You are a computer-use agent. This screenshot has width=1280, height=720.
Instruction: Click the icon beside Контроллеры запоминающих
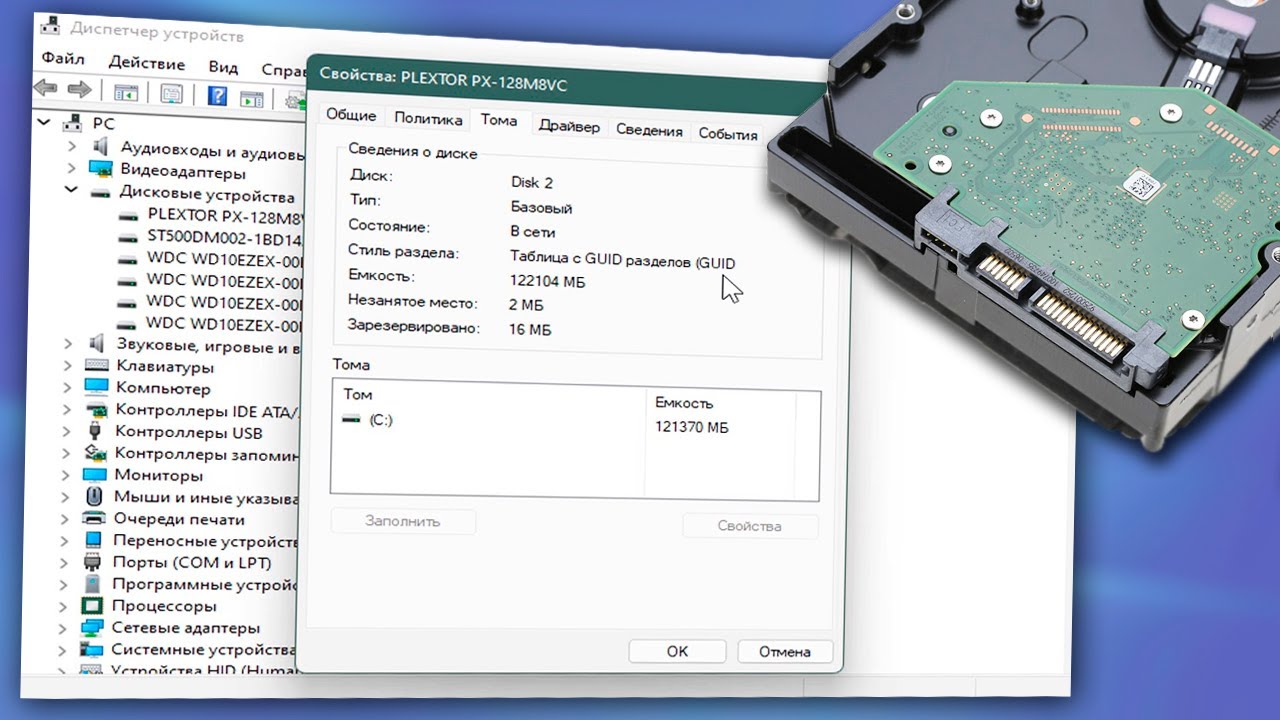(x=95, y=454)
